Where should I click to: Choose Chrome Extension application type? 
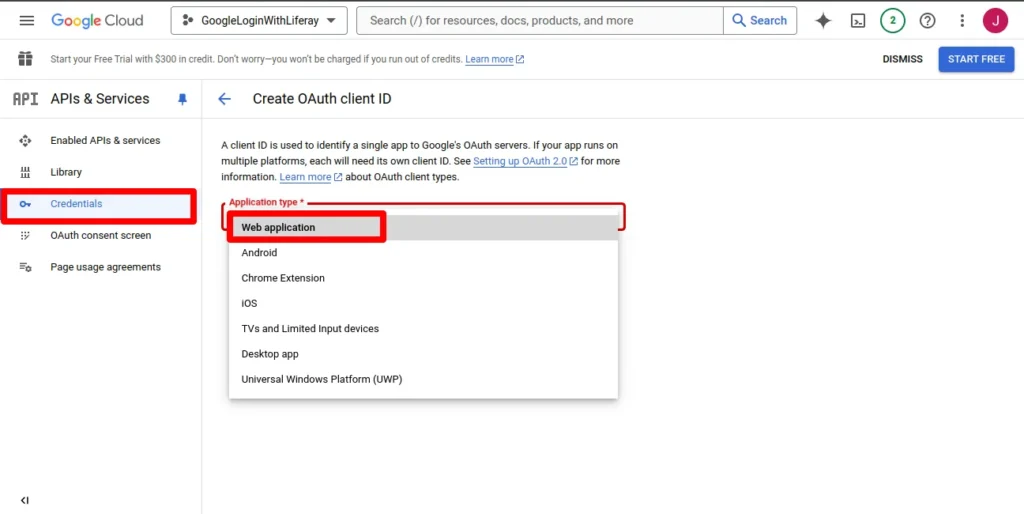[283, 278]
